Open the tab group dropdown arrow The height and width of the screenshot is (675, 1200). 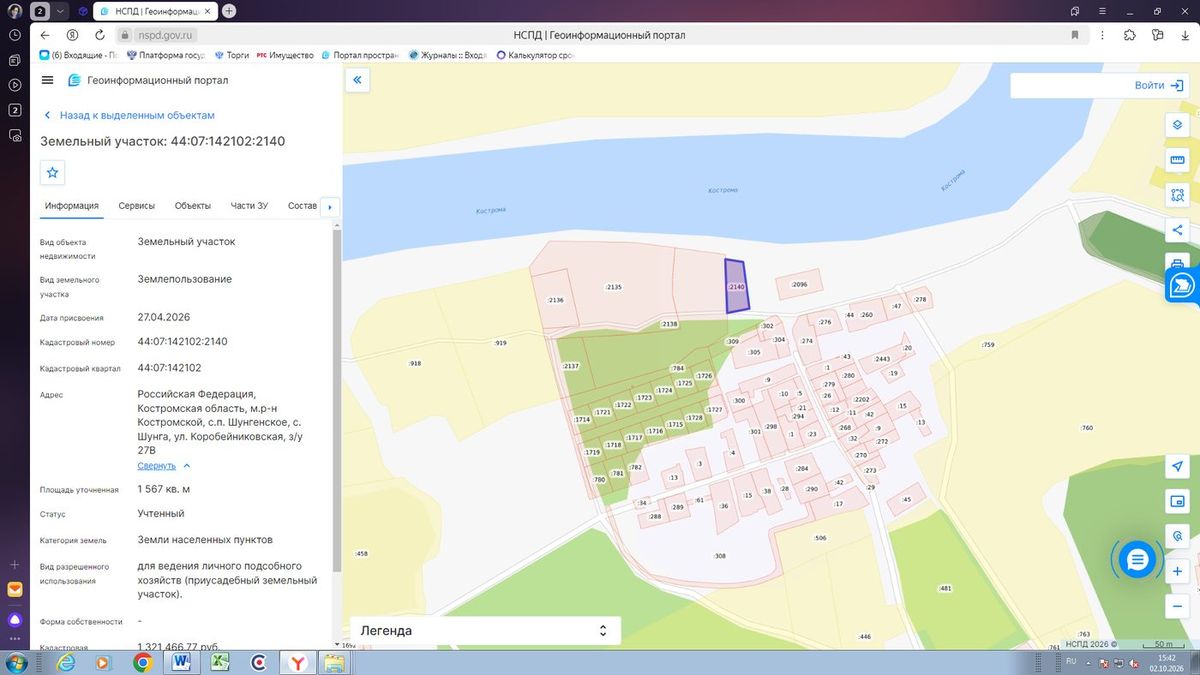point(61,11)
